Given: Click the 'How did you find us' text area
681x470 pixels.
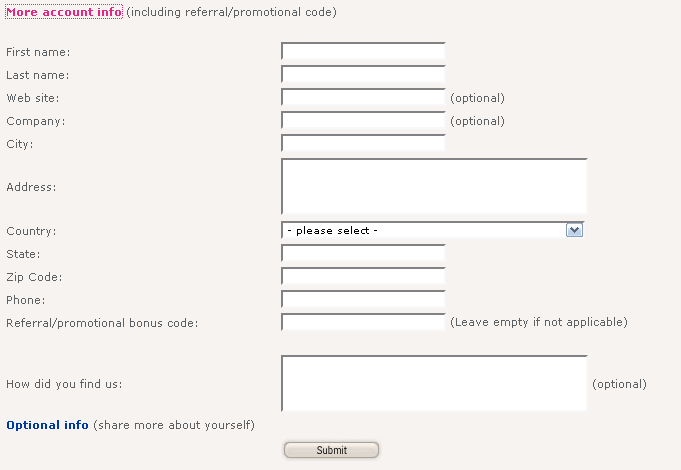Looking at the screenshot, I should tap(433, 383).
